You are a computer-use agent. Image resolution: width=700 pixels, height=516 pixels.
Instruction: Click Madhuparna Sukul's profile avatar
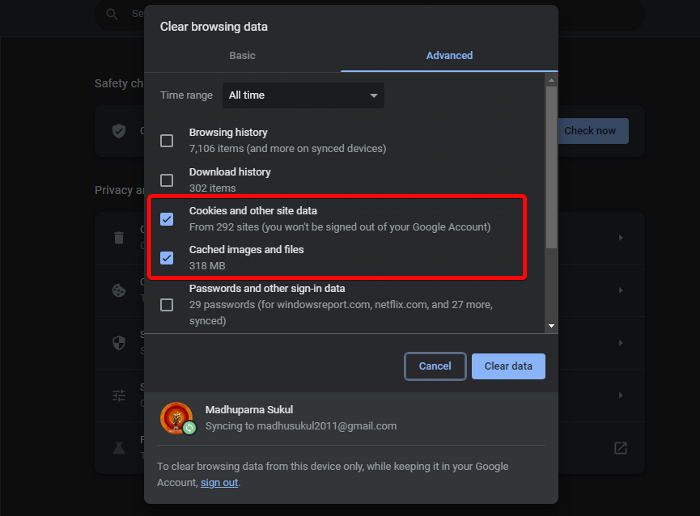pyautogui.click(x=175, y=417)
